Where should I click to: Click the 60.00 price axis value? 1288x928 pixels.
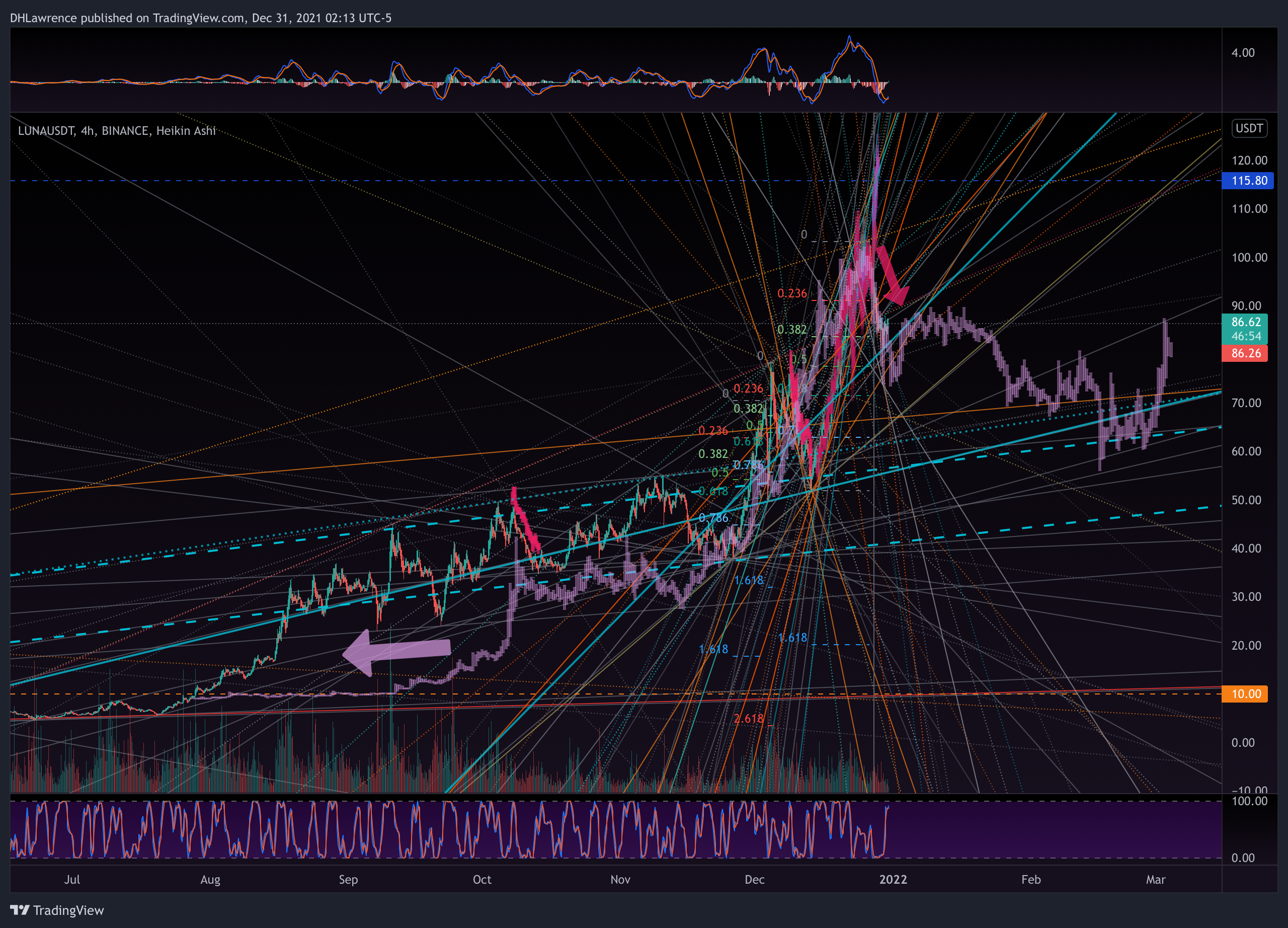(1247, 451)
